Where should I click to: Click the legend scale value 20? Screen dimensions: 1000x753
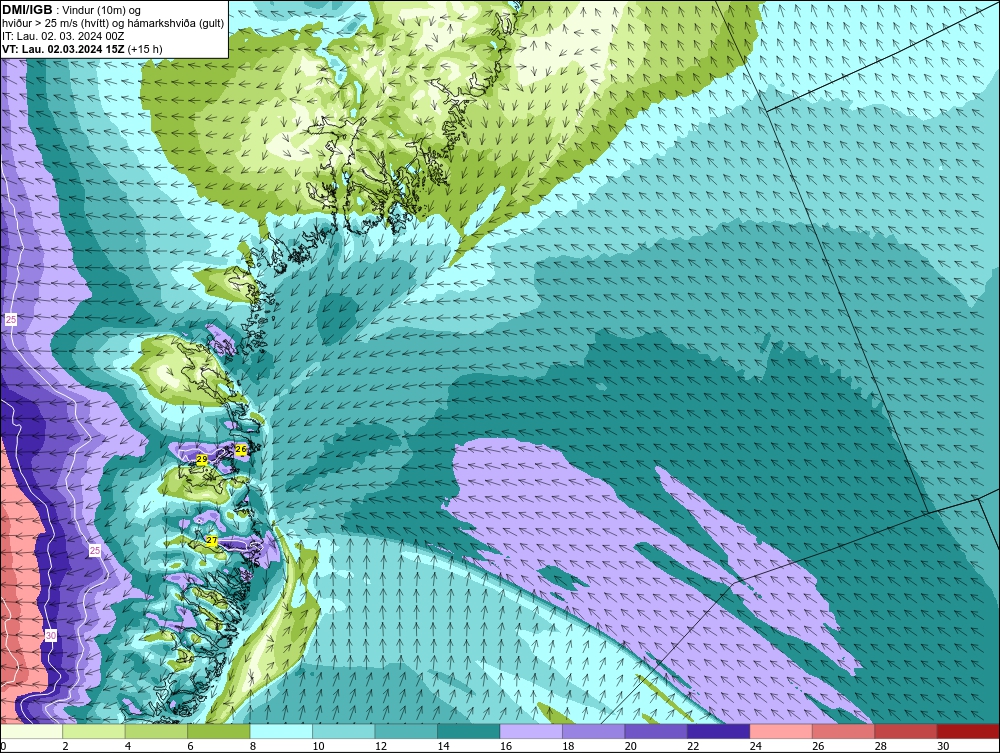631,746
